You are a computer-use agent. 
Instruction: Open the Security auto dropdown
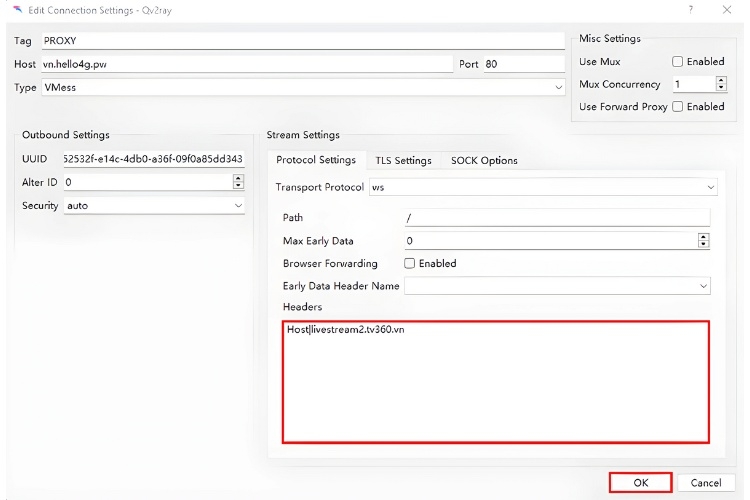(x=154, y=206)
